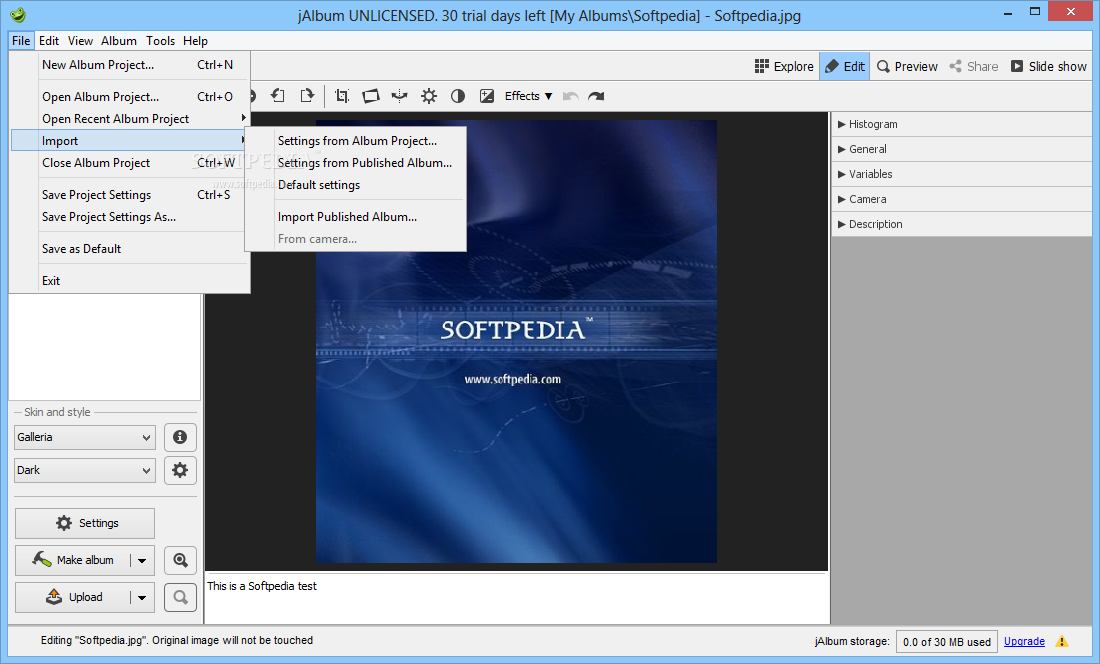Click the caption field 'This is a Softpedia test'
Viewport: 1100px width, 664px height.
(516, 598)
